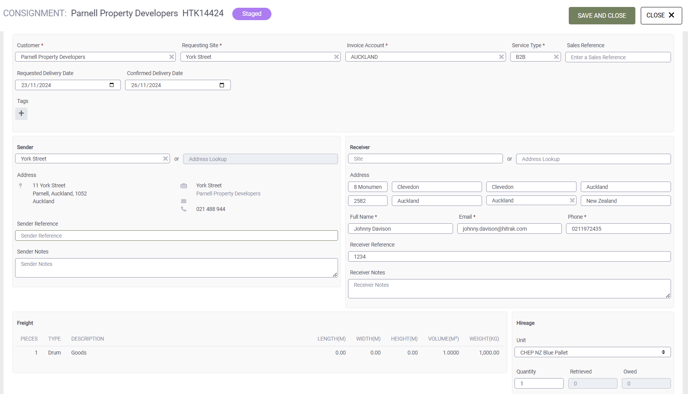
Task: Open the Requested Delivery Date calendar picker
Action: [x=111, y=85]
